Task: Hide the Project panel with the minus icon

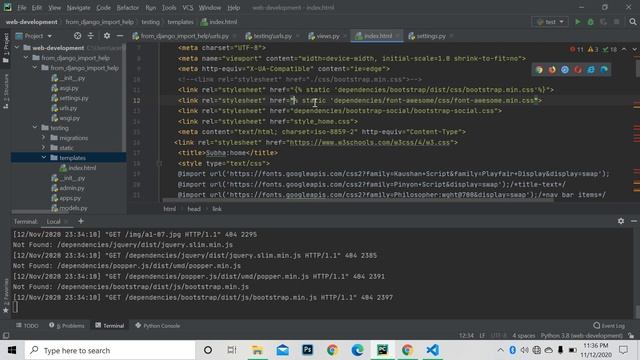Action: click(x=120, y=36)
